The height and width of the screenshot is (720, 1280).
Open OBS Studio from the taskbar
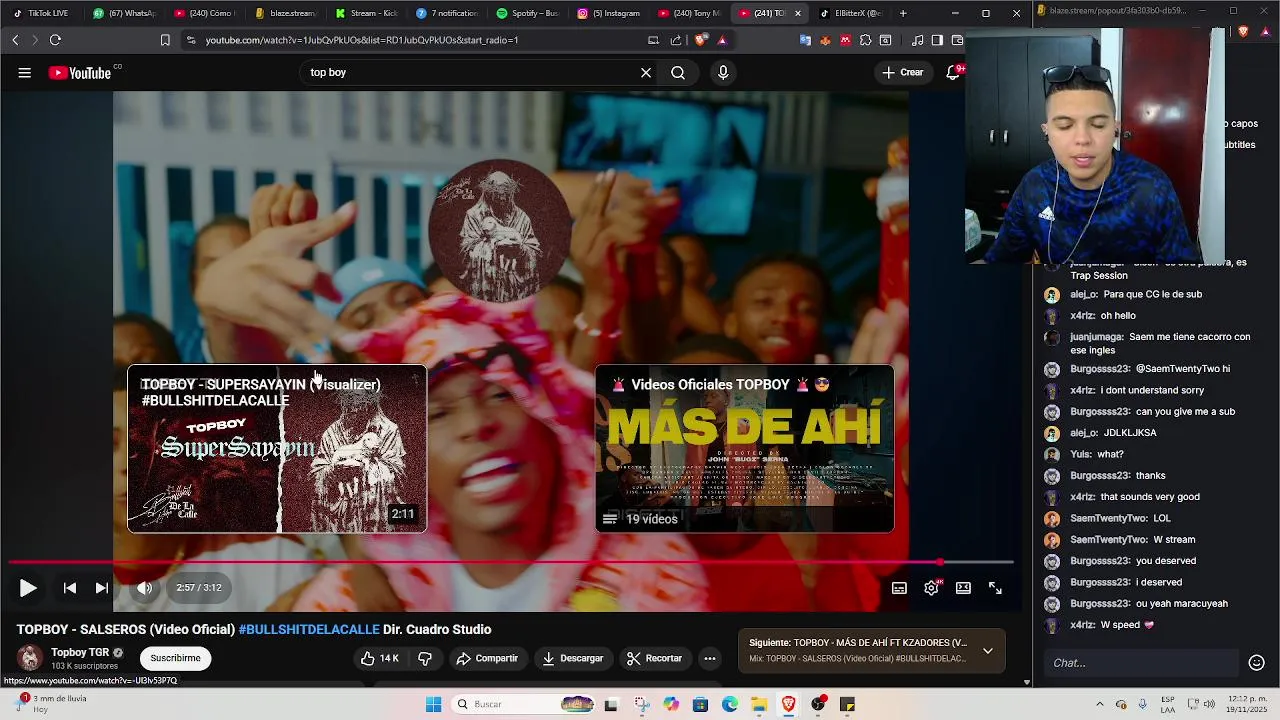click(x=819, y=704)
